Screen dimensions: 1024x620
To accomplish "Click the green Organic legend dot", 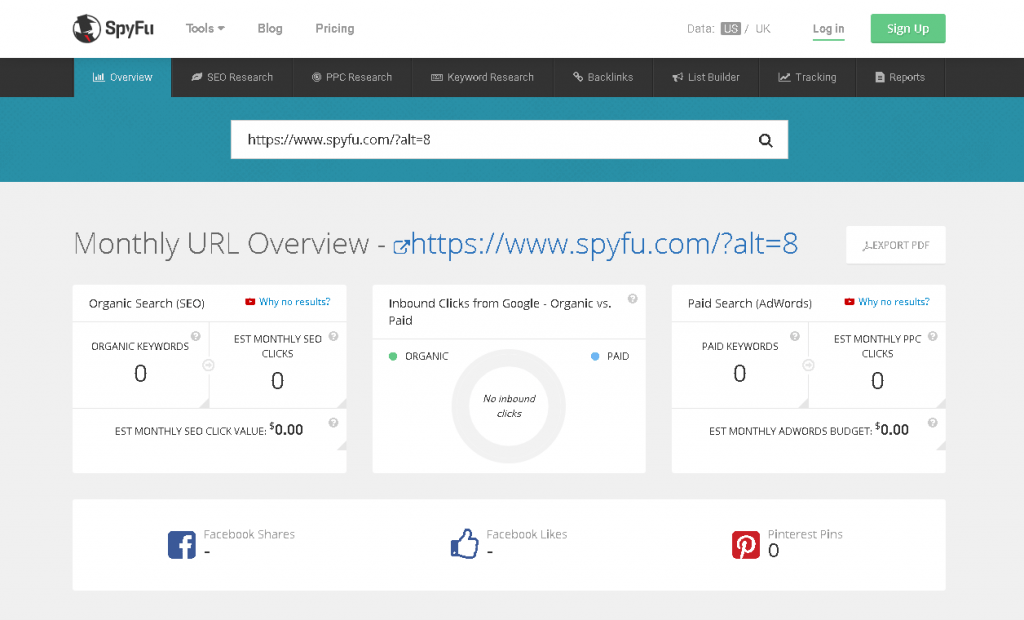I will coord(392,356).
